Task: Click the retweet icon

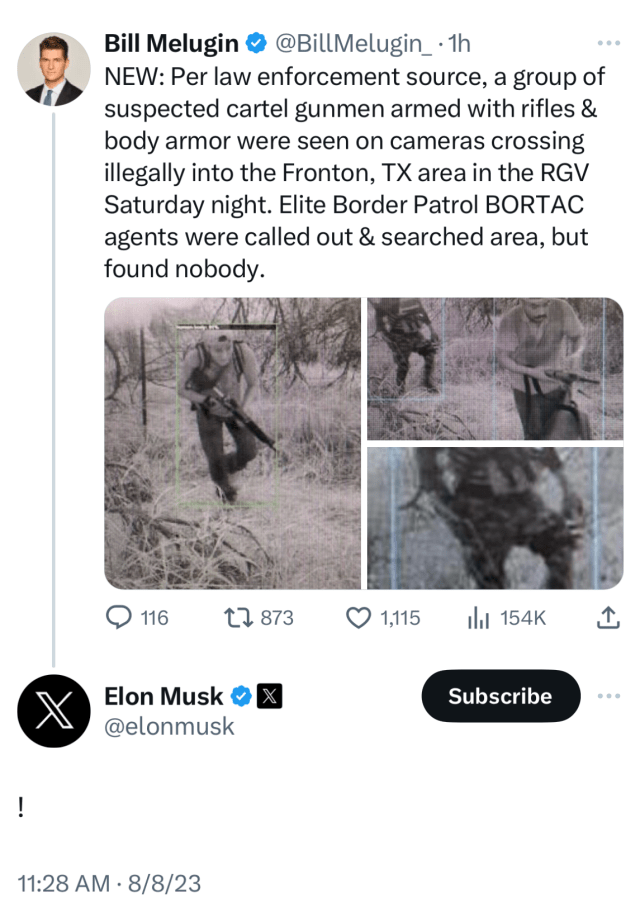Action: click(x=238, y=617)
